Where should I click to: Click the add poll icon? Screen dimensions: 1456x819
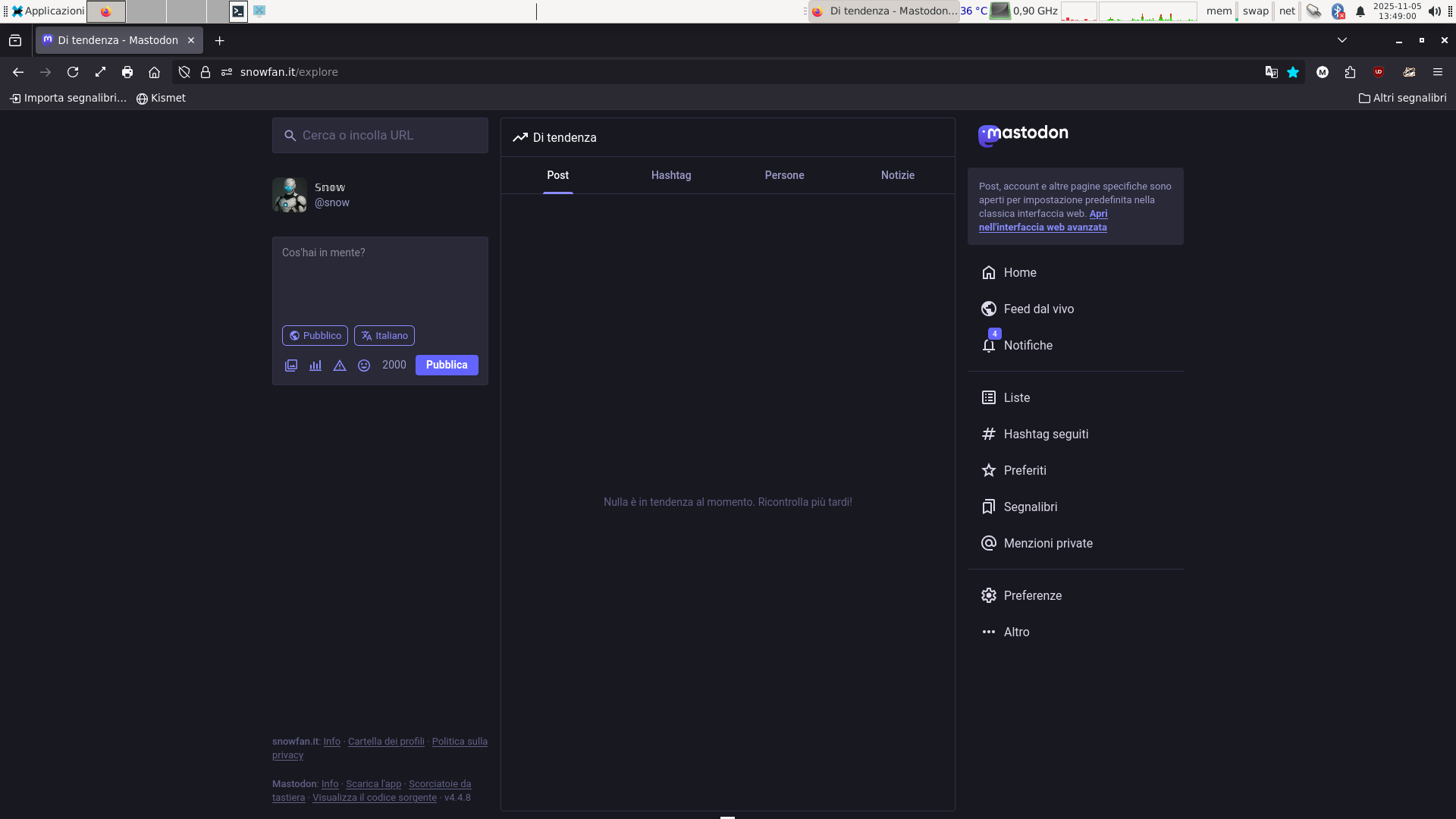pos(315,366)
